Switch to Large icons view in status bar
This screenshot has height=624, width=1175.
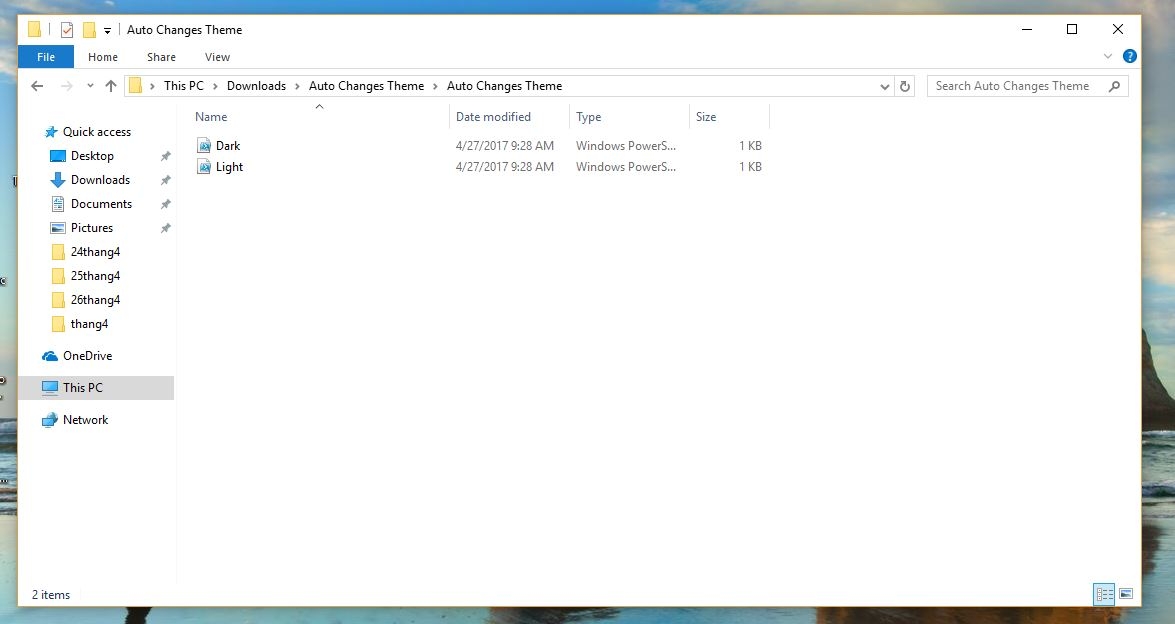click(1126, 595)
